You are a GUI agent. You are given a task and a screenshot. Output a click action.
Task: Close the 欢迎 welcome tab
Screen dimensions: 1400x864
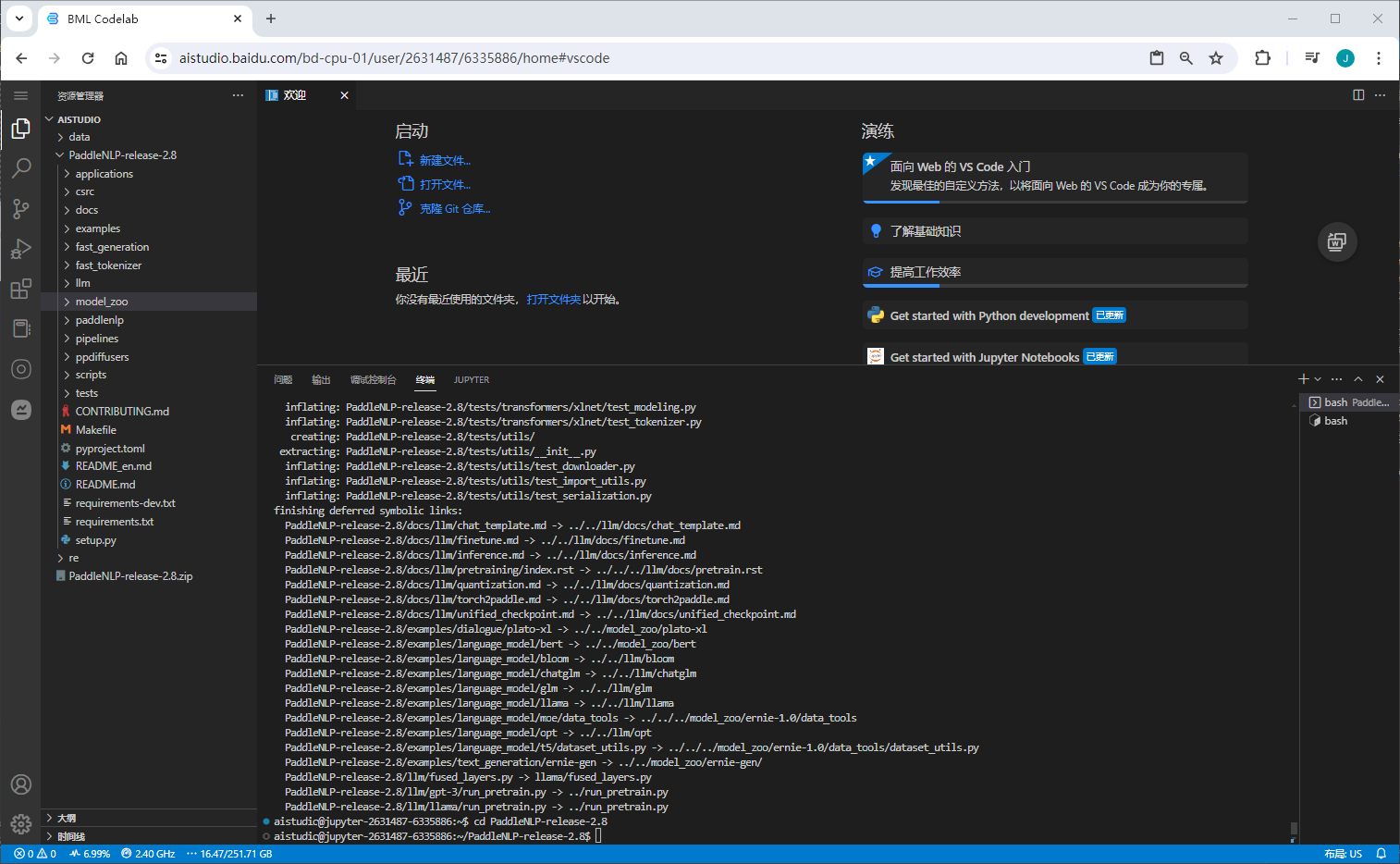point(344,95)
